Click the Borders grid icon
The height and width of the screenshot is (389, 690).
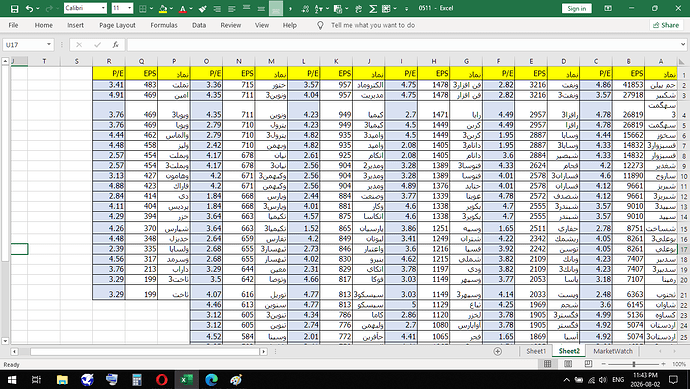pyautogui.click(x=143, y=8)
